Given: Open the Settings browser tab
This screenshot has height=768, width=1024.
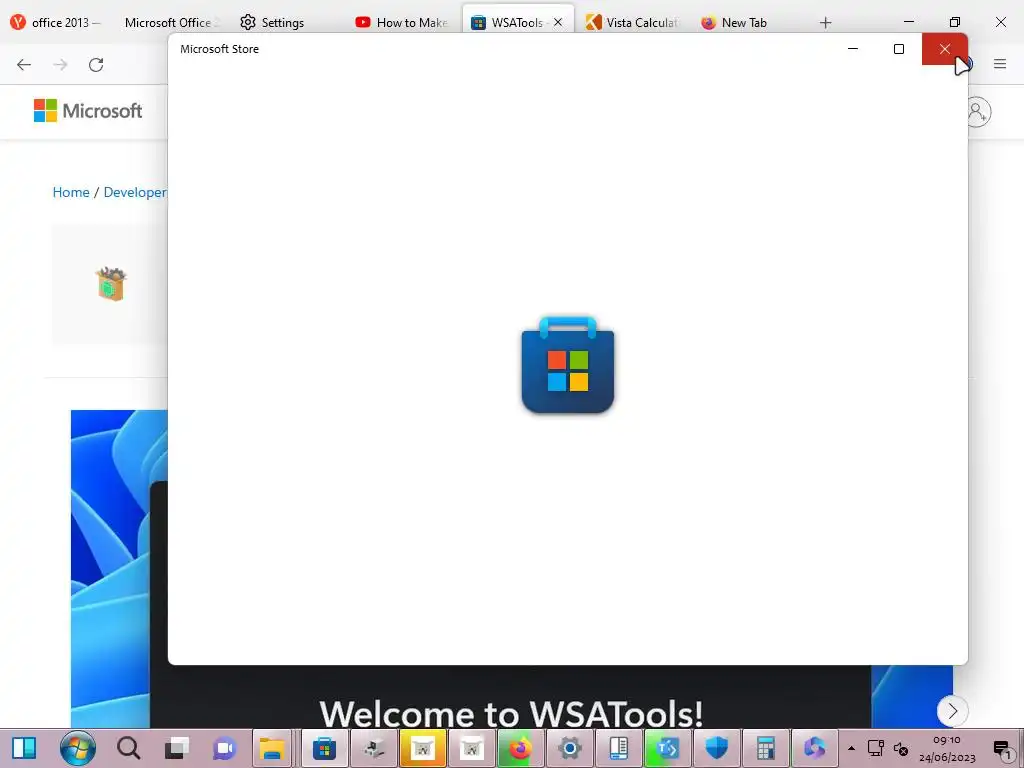Looking at the screenshot, I should click(x=272, y=22).
